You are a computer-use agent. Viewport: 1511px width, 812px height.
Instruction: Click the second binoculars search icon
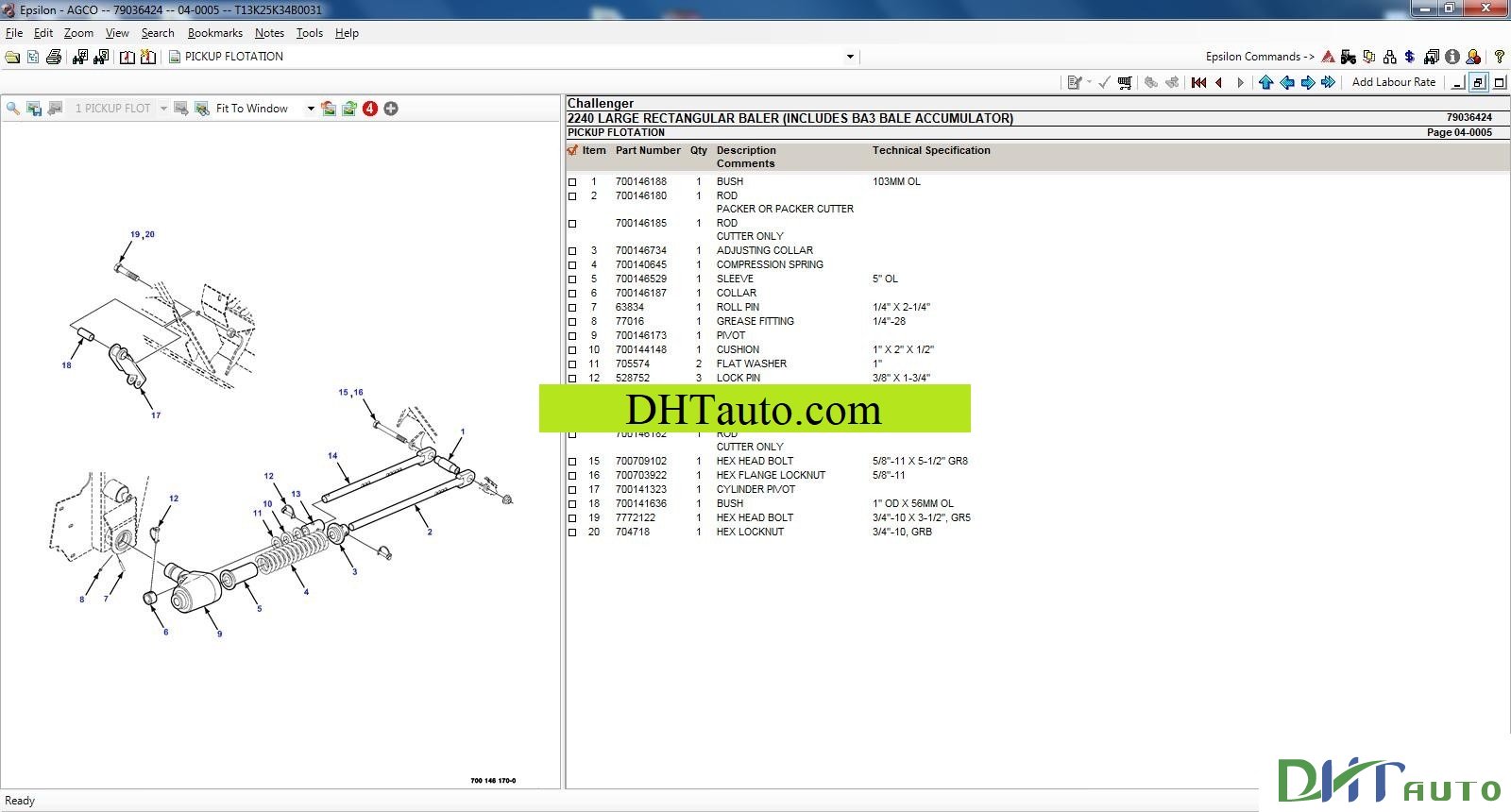(101, 57)
